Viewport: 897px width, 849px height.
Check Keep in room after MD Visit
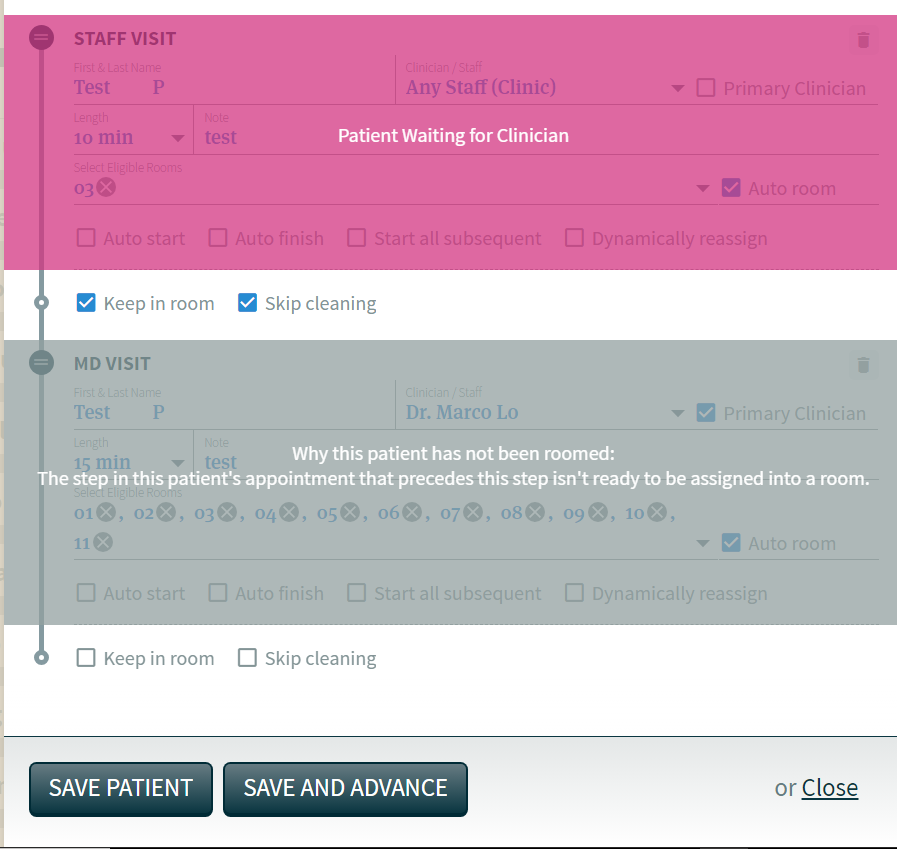coord(86,658)
